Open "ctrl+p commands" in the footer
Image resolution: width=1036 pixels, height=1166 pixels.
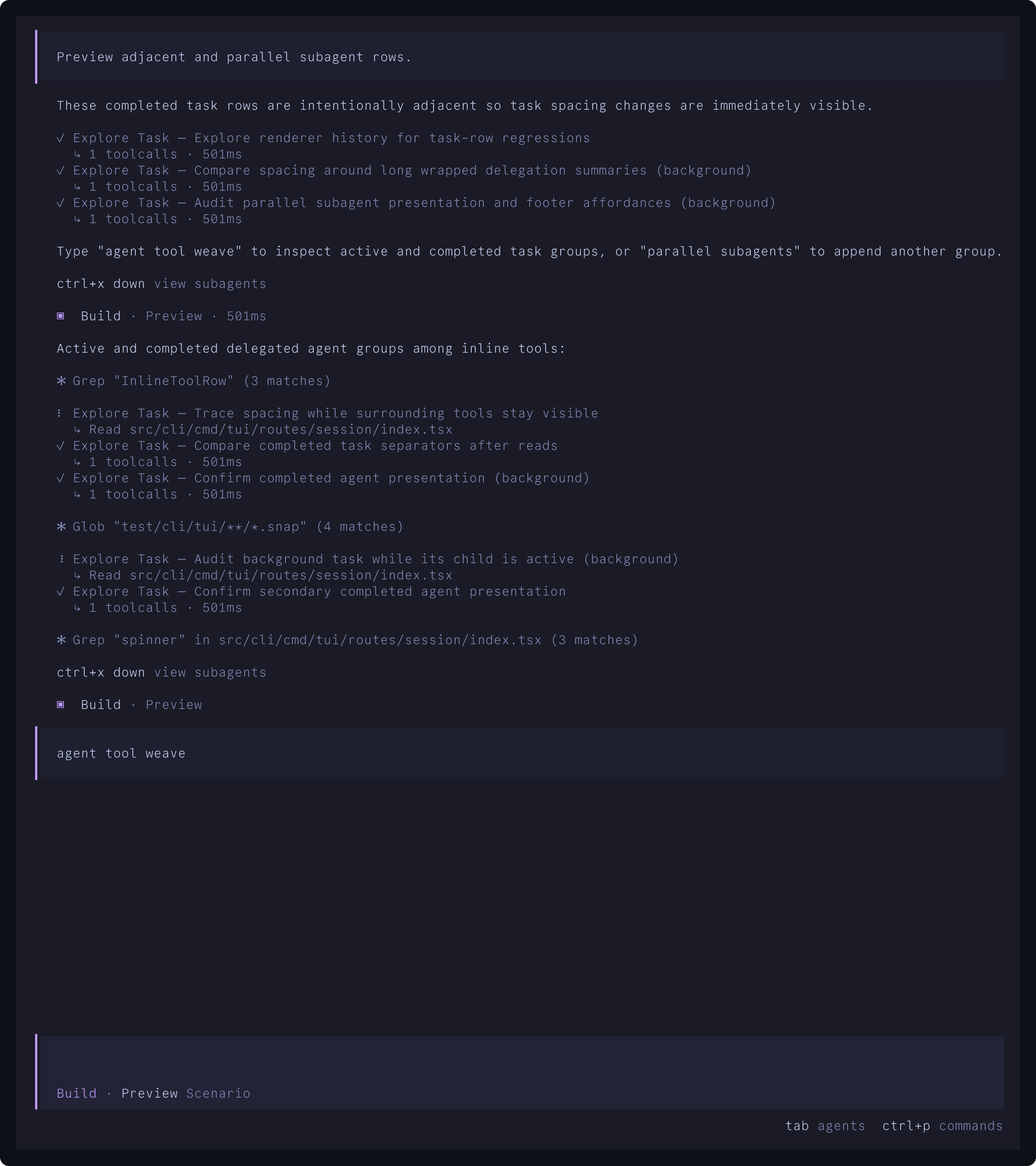click(942, 1126)
